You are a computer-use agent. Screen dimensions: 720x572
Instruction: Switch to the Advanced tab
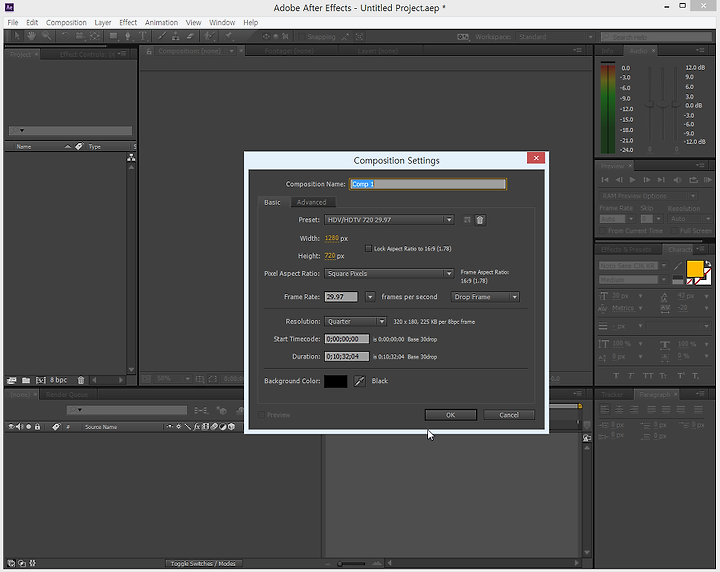pyautogui.click(x=311, y=202)
